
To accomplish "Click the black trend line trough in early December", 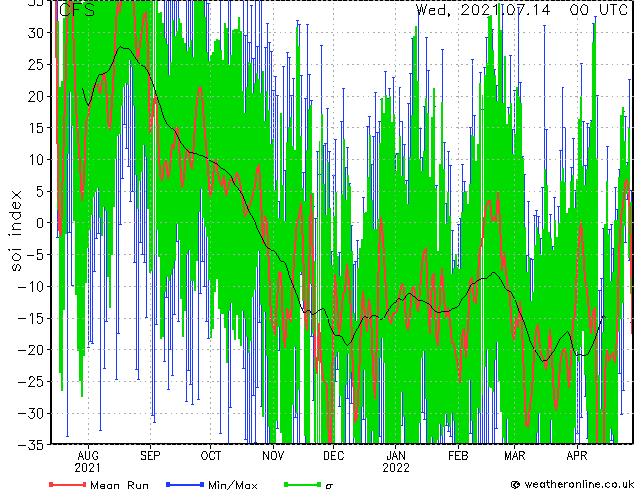I will 348,344.
